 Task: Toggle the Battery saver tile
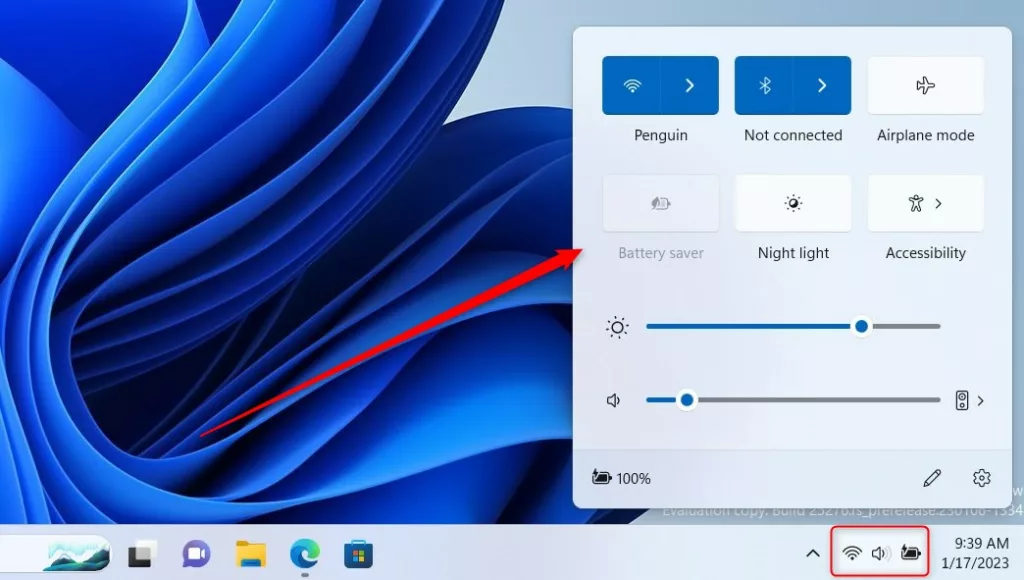pyautogui.click(x=661, y=203)
